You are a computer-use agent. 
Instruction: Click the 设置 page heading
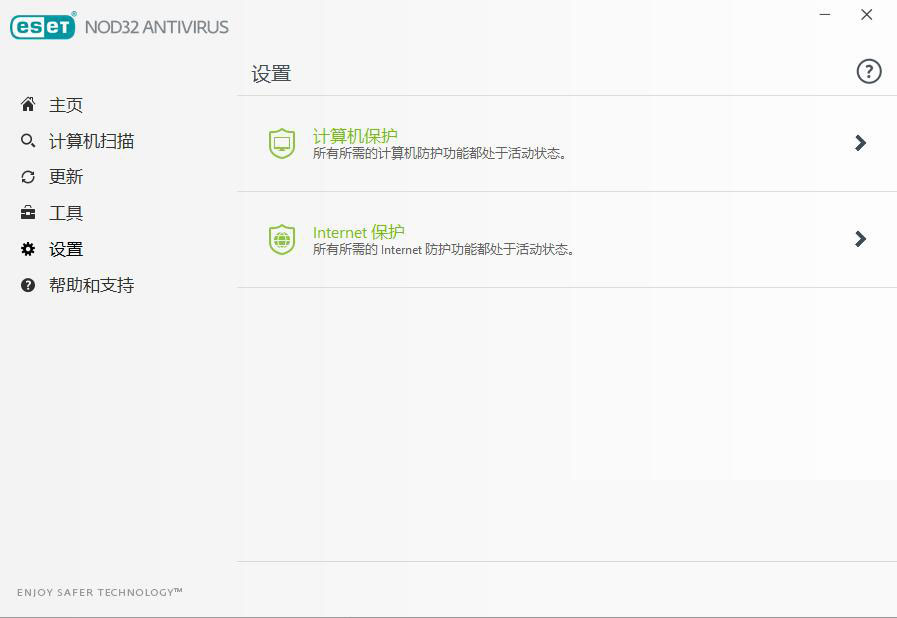coord(271,74)
